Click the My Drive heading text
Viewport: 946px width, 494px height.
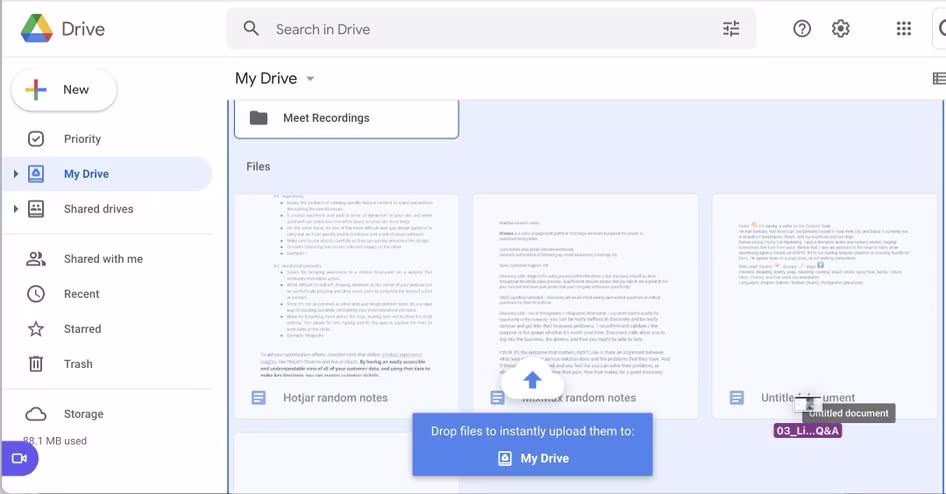266,78
